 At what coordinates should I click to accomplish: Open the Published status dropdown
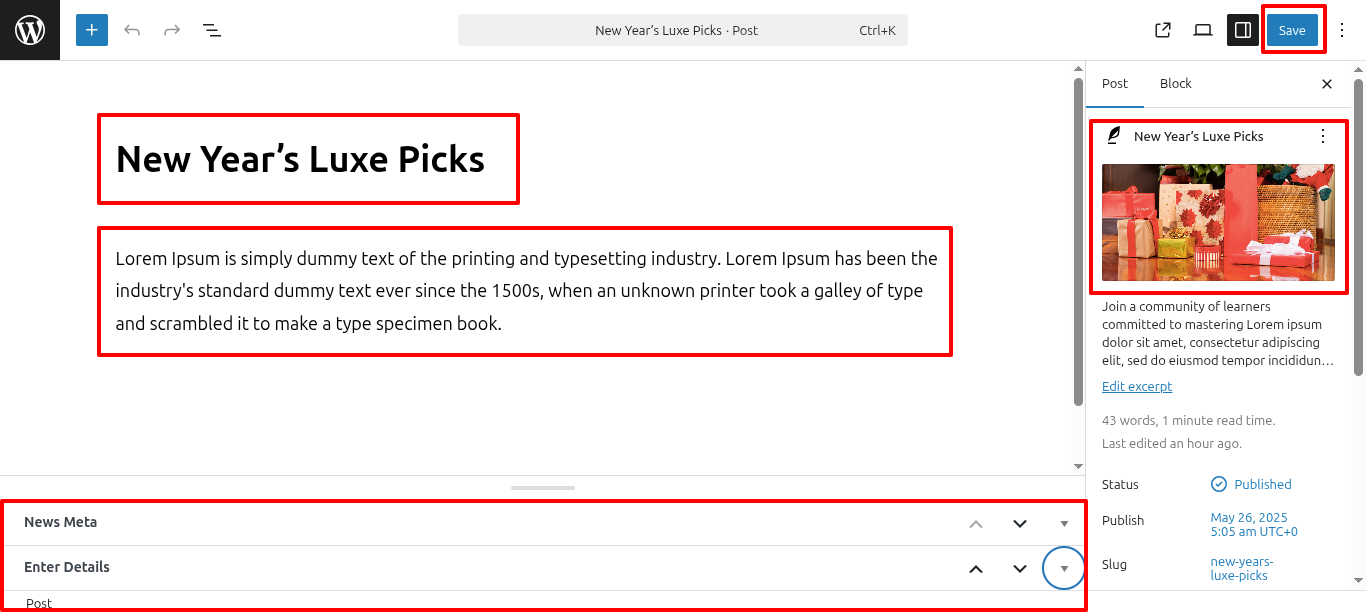coord(1251,484)
